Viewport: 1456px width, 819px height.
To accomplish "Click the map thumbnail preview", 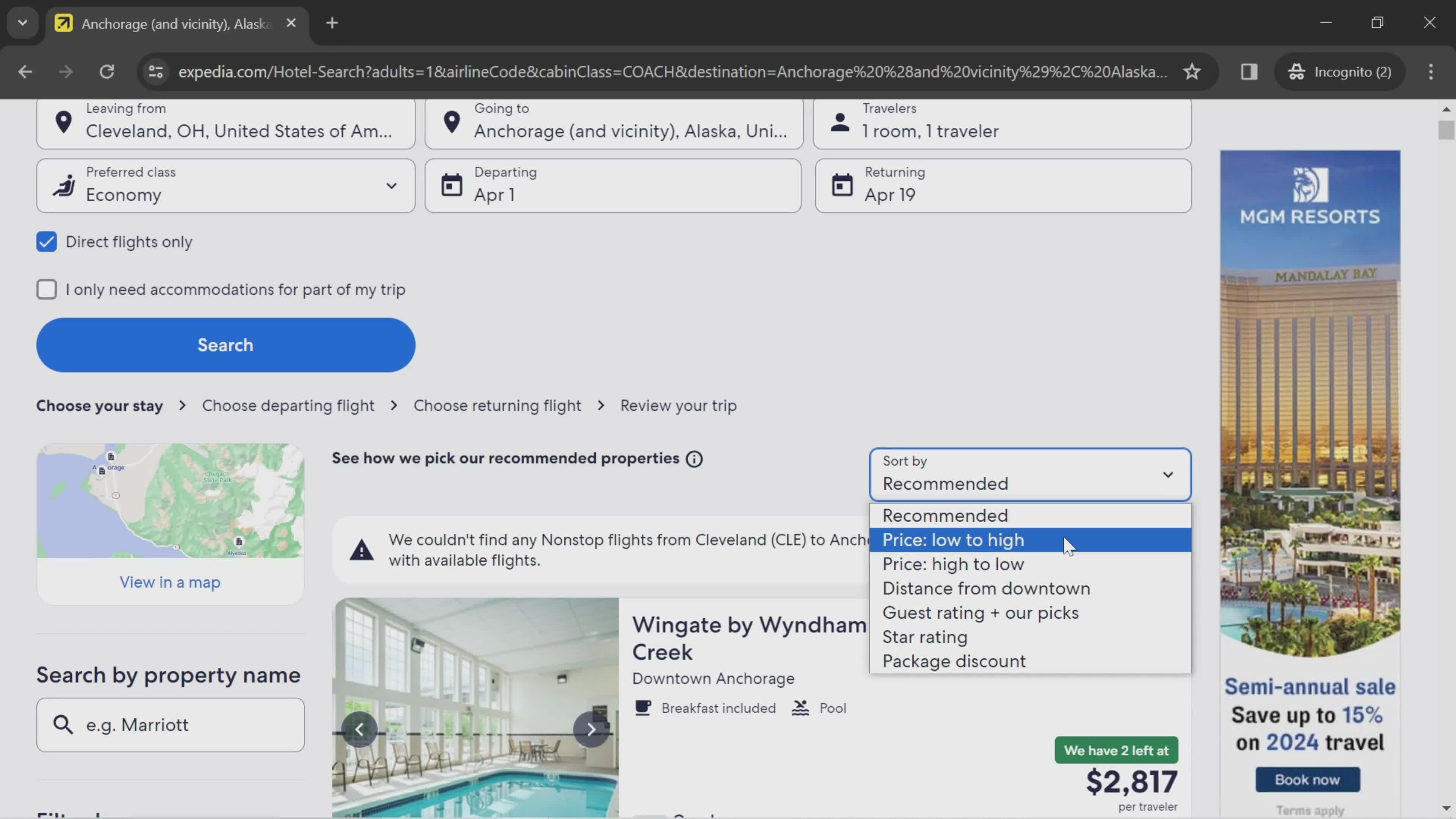I will pyautogui.click(x=170, y=501).
